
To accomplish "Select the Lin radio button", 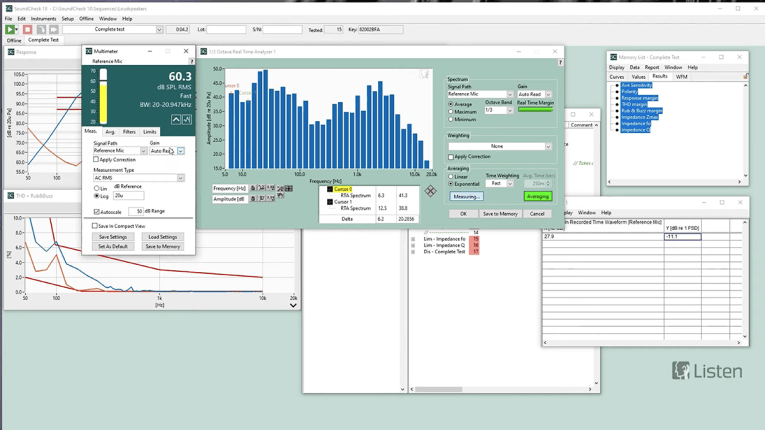I will pyautogui.click(x=97, y=188).
